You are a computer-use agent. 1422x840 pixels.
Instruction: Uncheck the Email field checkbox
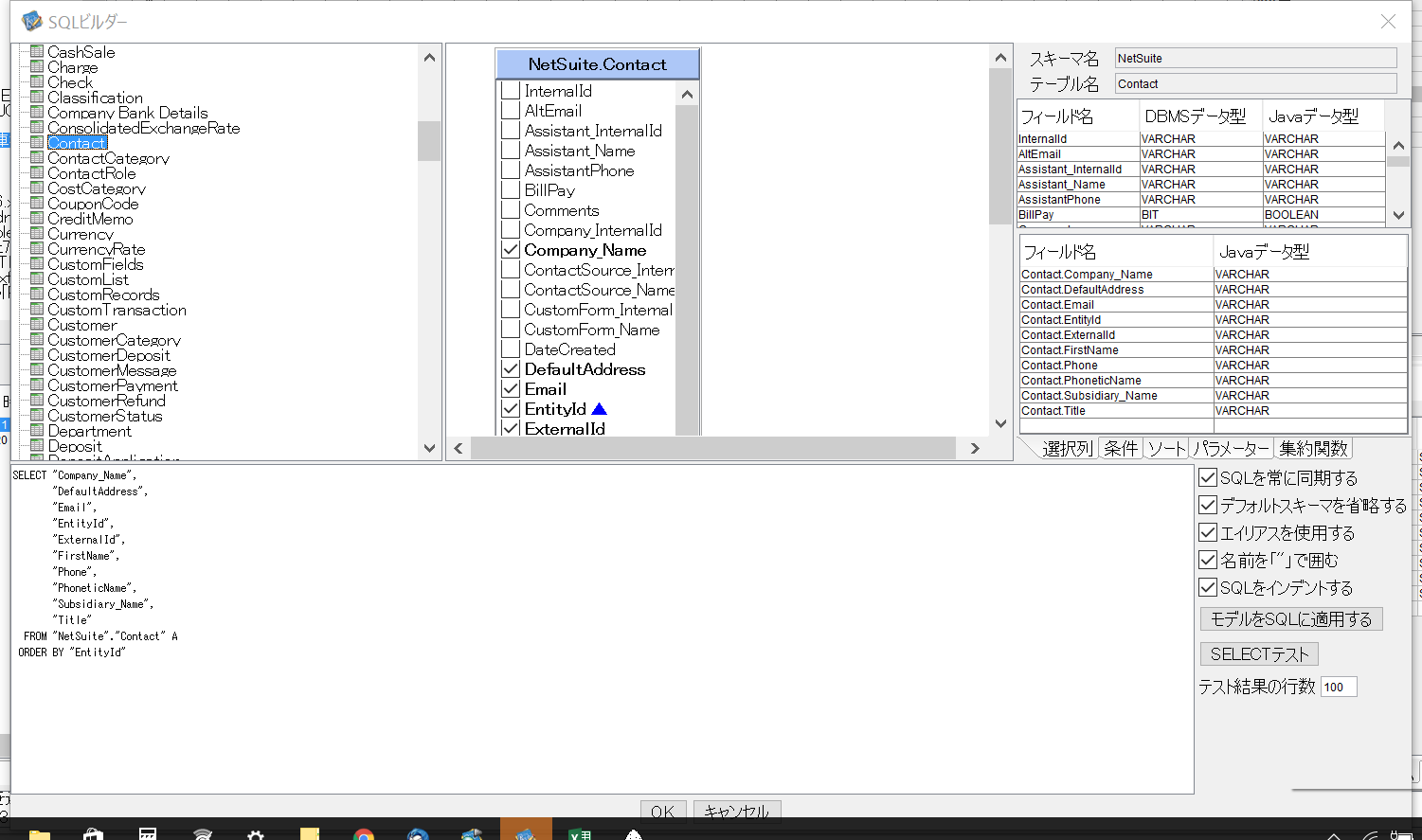(x=511, y=389)
